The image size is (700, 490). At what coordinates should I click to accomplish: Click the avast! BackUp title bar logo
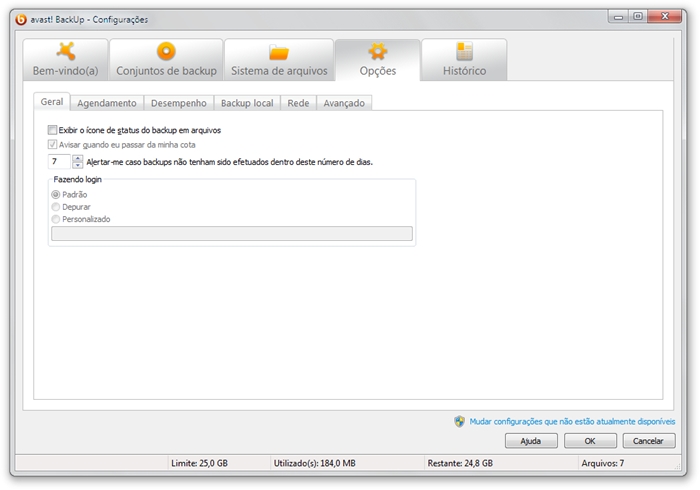tap(21, 20)
